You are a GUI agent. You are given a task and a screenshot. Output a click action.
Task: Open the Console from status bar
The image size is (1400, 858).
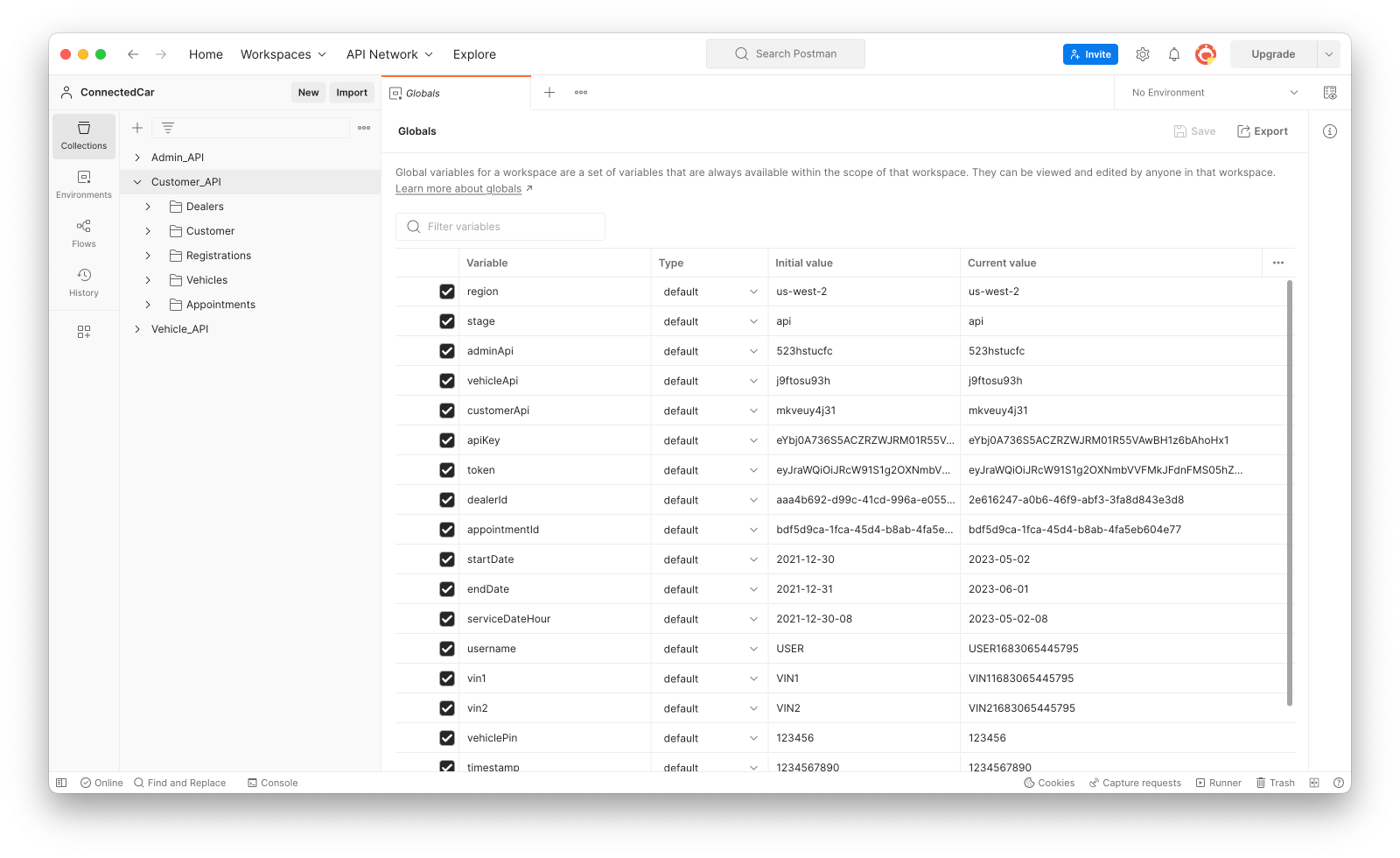[273, 783]
